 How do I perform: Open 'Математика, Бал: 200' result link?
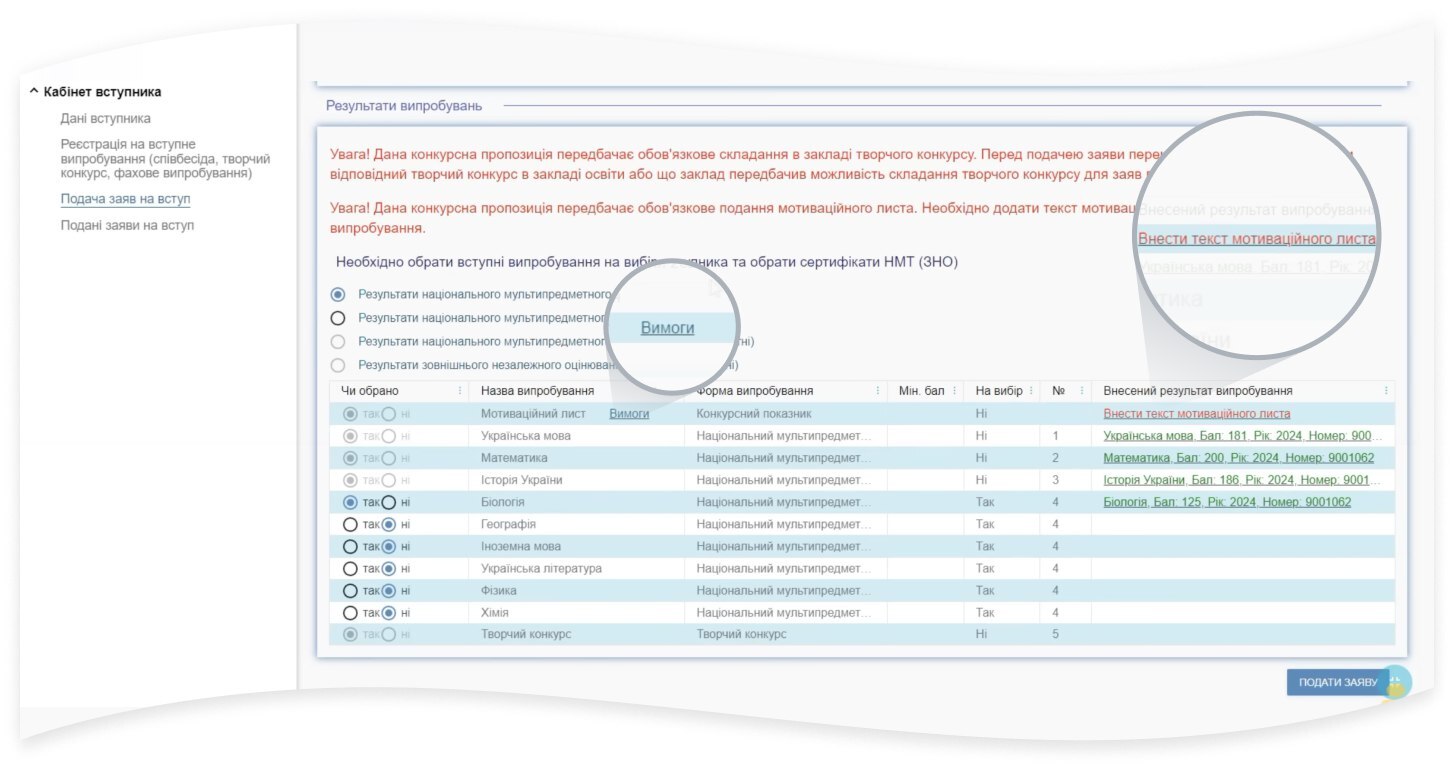coord(1239,458)
